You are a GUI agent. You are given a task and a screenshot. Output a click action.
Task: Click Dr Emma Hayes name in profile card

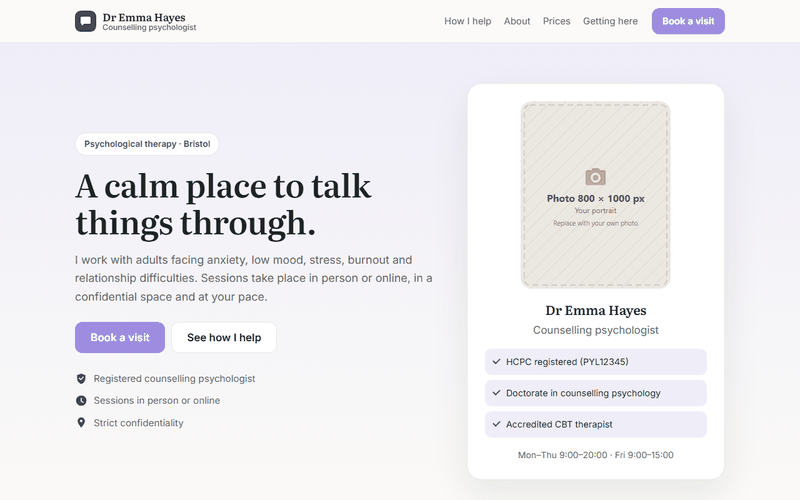click(595, 310)
